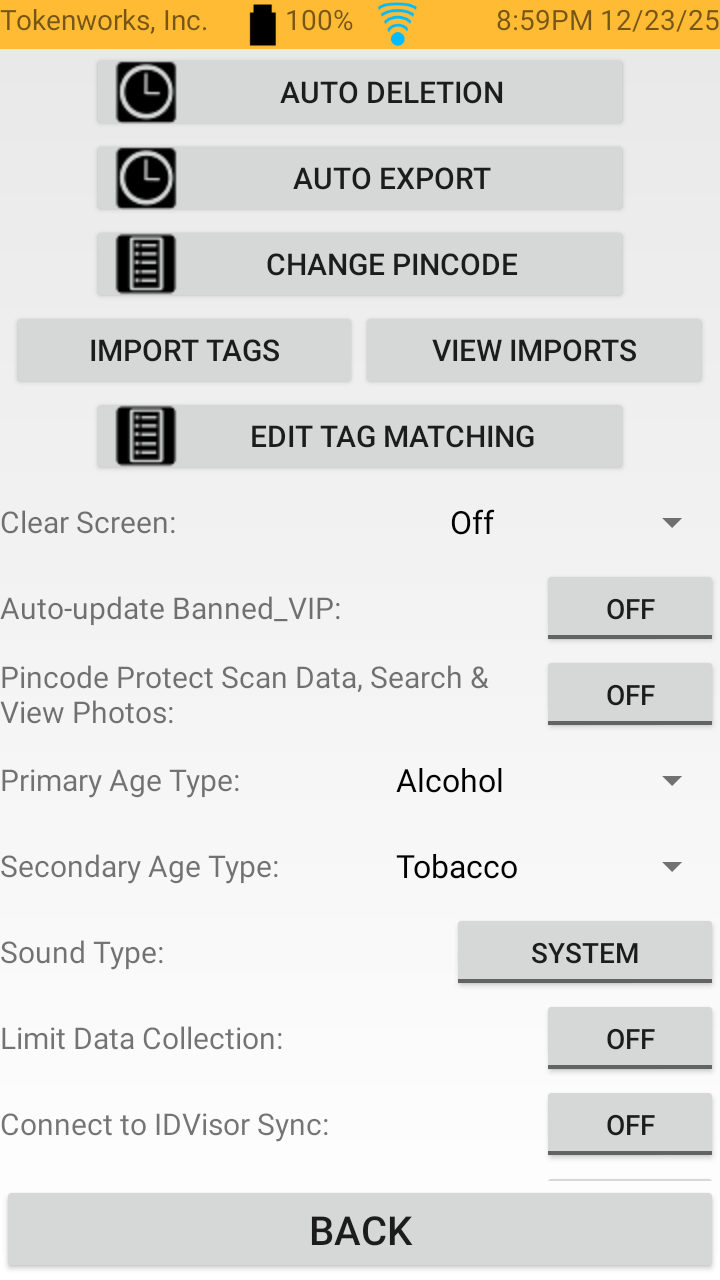Open Secondary Age Type dropdown
Image resolution: width=720 pixels, height=1280 pixels.
pyautogui.click(x=540, y=867)
